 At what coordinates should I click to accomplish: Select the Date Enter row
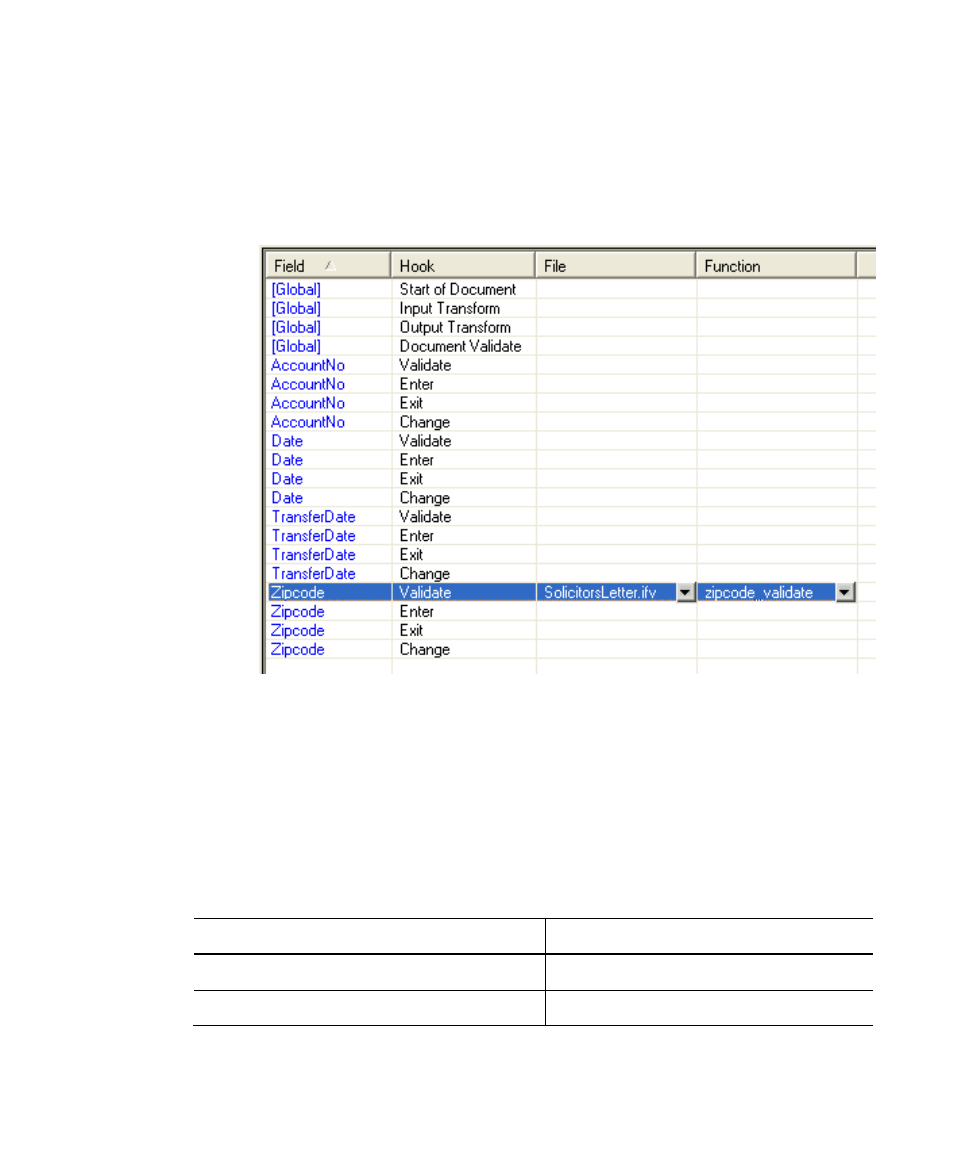point(570,460)
